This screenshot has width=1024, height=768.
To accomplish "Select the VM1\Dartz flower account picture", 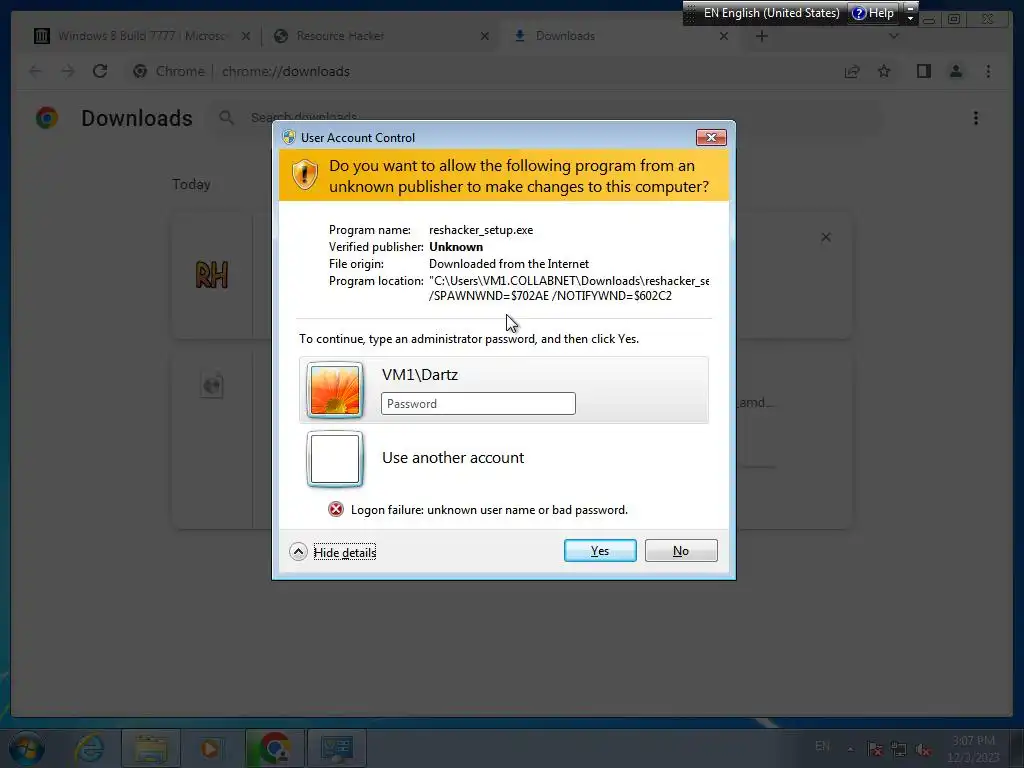I will pos(335,390).
